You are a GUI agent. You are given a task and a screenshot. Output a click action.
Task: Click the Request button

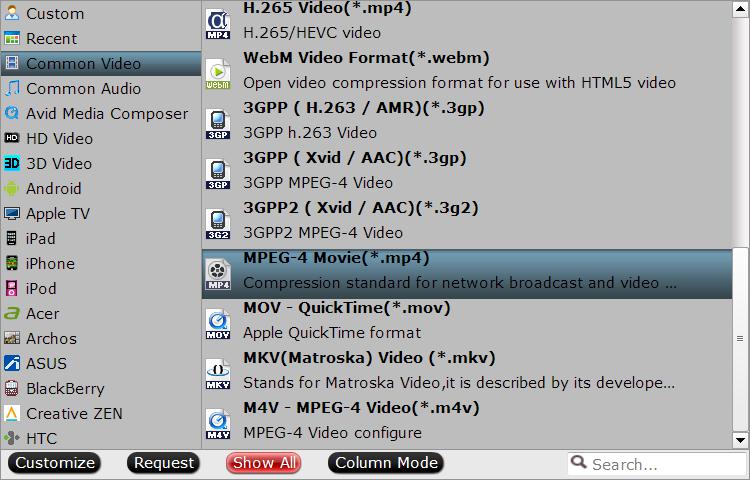point(164,463)
